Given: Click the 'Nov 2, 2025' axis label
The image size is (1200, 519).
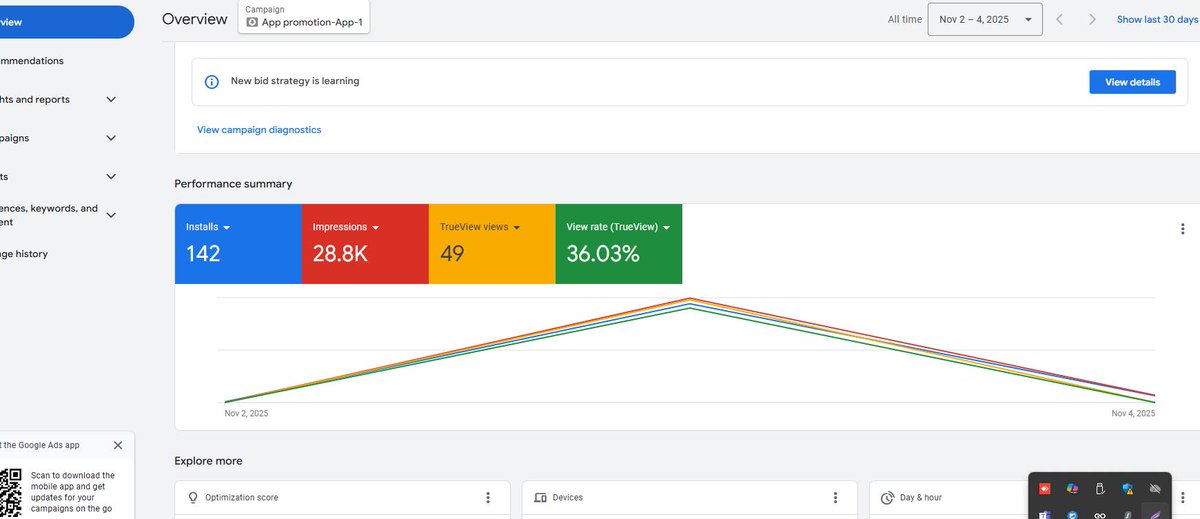Looking at the screenshot, I should [246, 413].
